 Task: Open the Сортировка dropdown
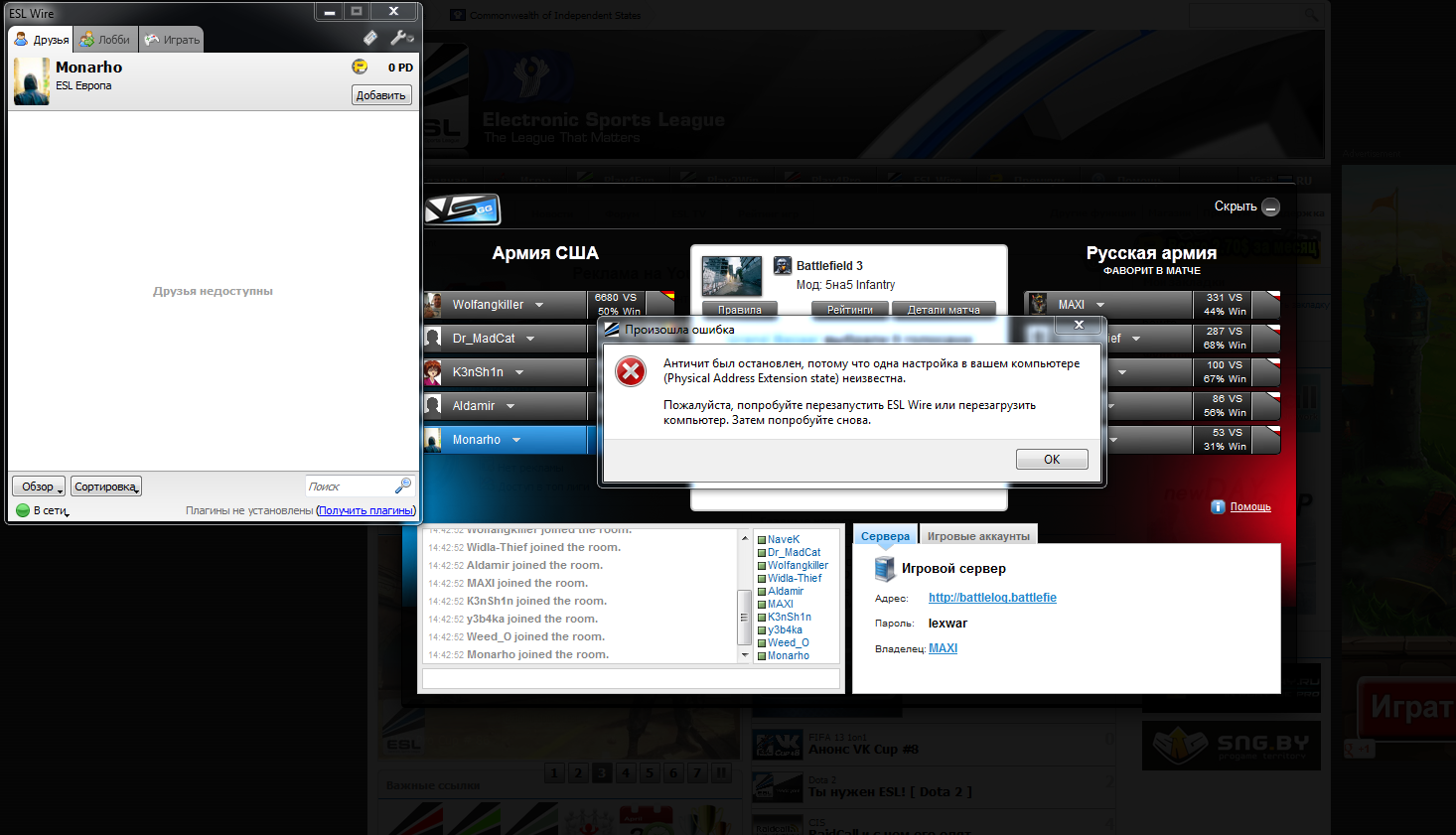click(106, 487)
